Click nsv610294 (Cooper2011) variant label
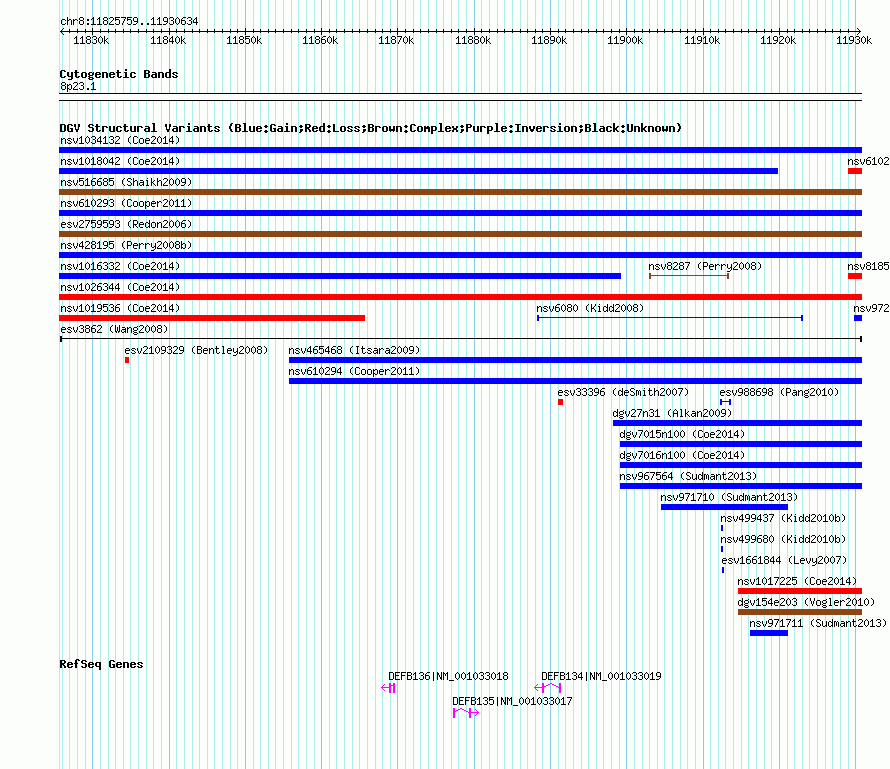The width and height of the screenshot is (890, 769). pos(354,371)
